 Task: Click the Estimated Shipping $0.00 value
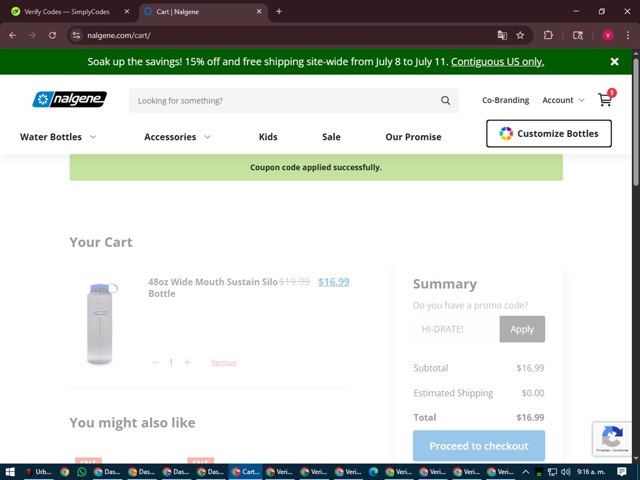click(533, 393)
